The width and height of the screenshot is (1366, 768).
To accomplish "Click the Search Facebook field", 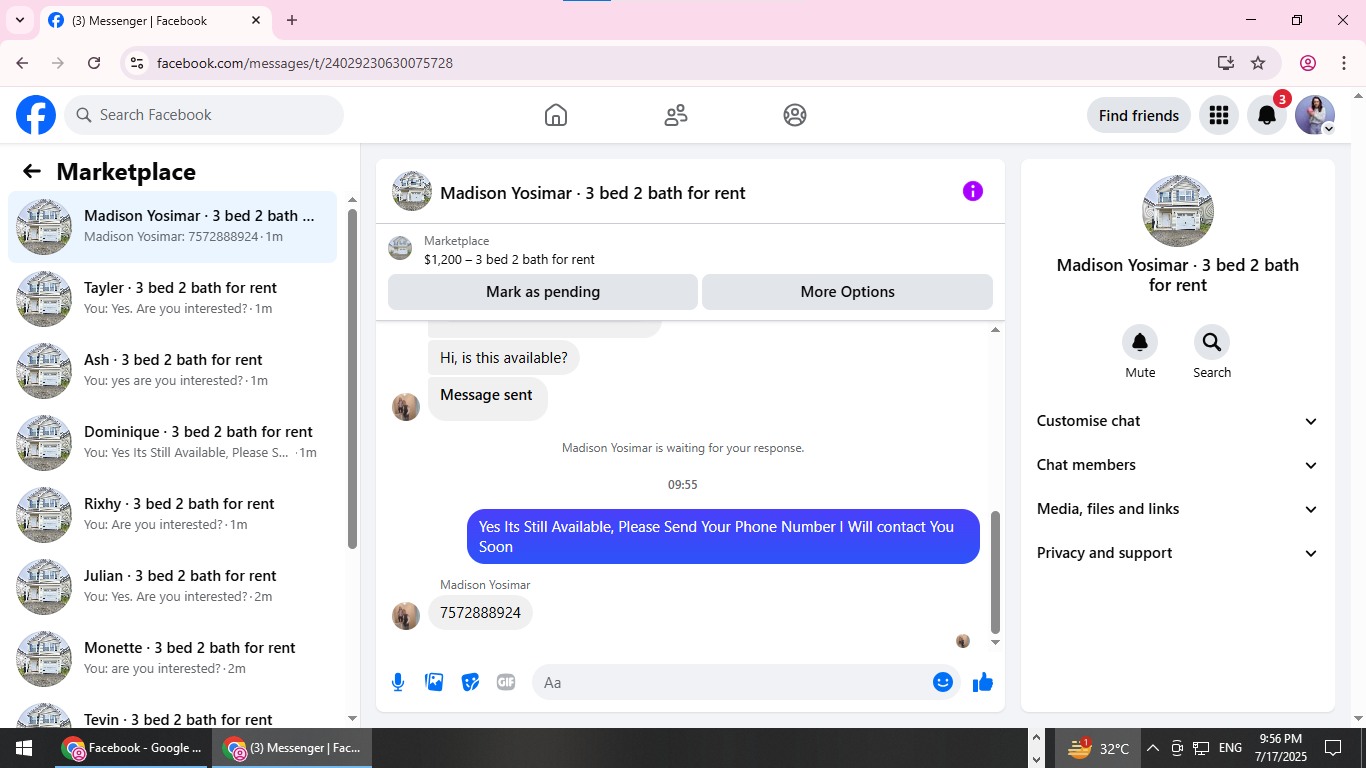I will click(204, 115).
